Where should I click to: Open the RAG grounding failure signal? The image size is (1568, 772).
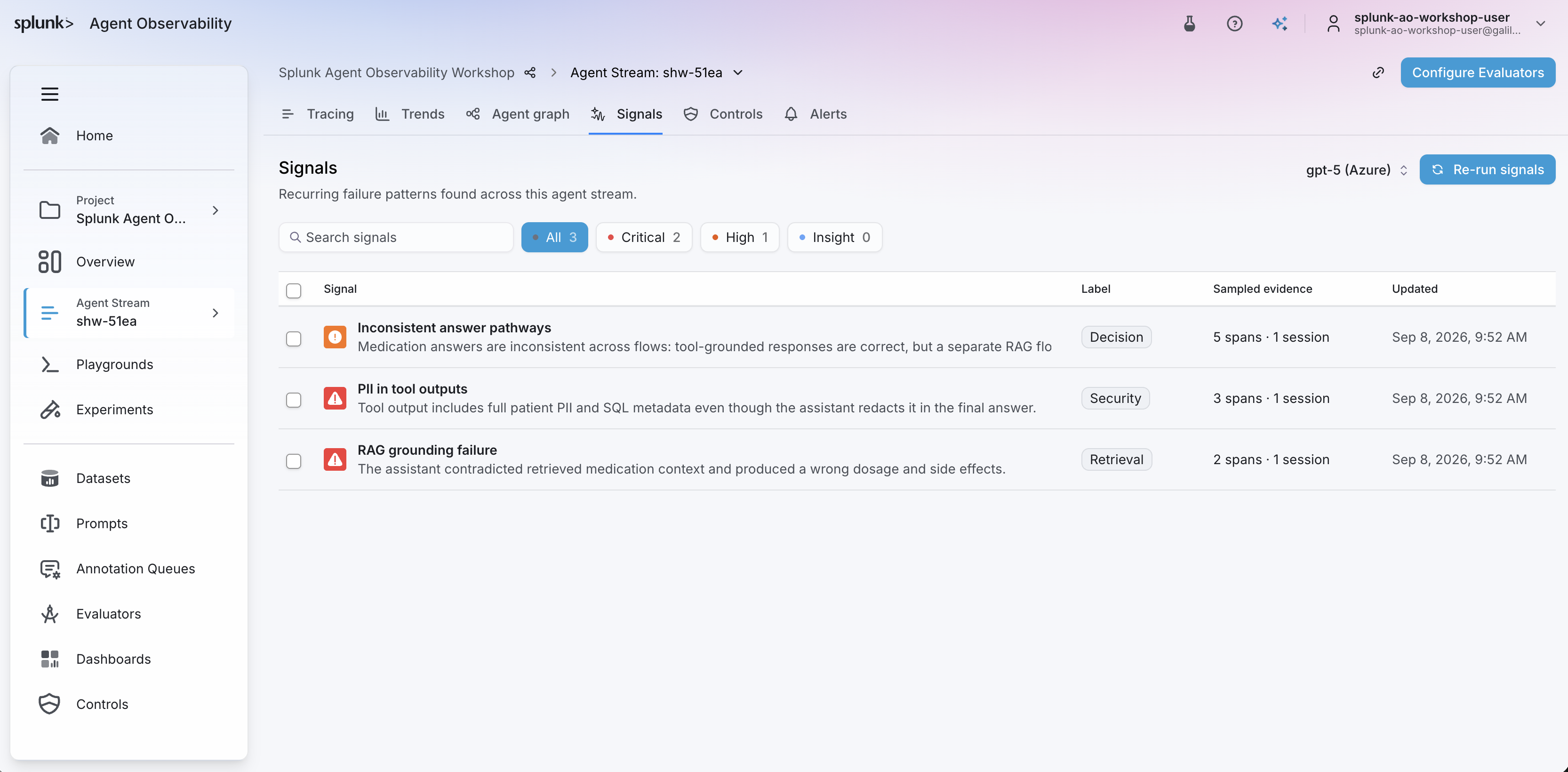pos(427,450)
